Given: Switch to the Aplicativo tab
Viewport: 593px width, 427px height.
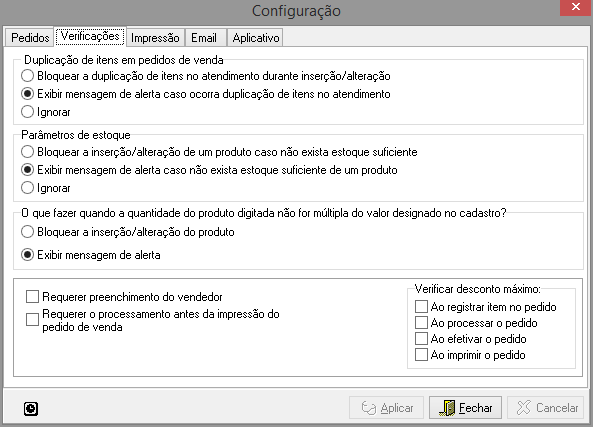Looking at the screenshot, I should (256, 38).
